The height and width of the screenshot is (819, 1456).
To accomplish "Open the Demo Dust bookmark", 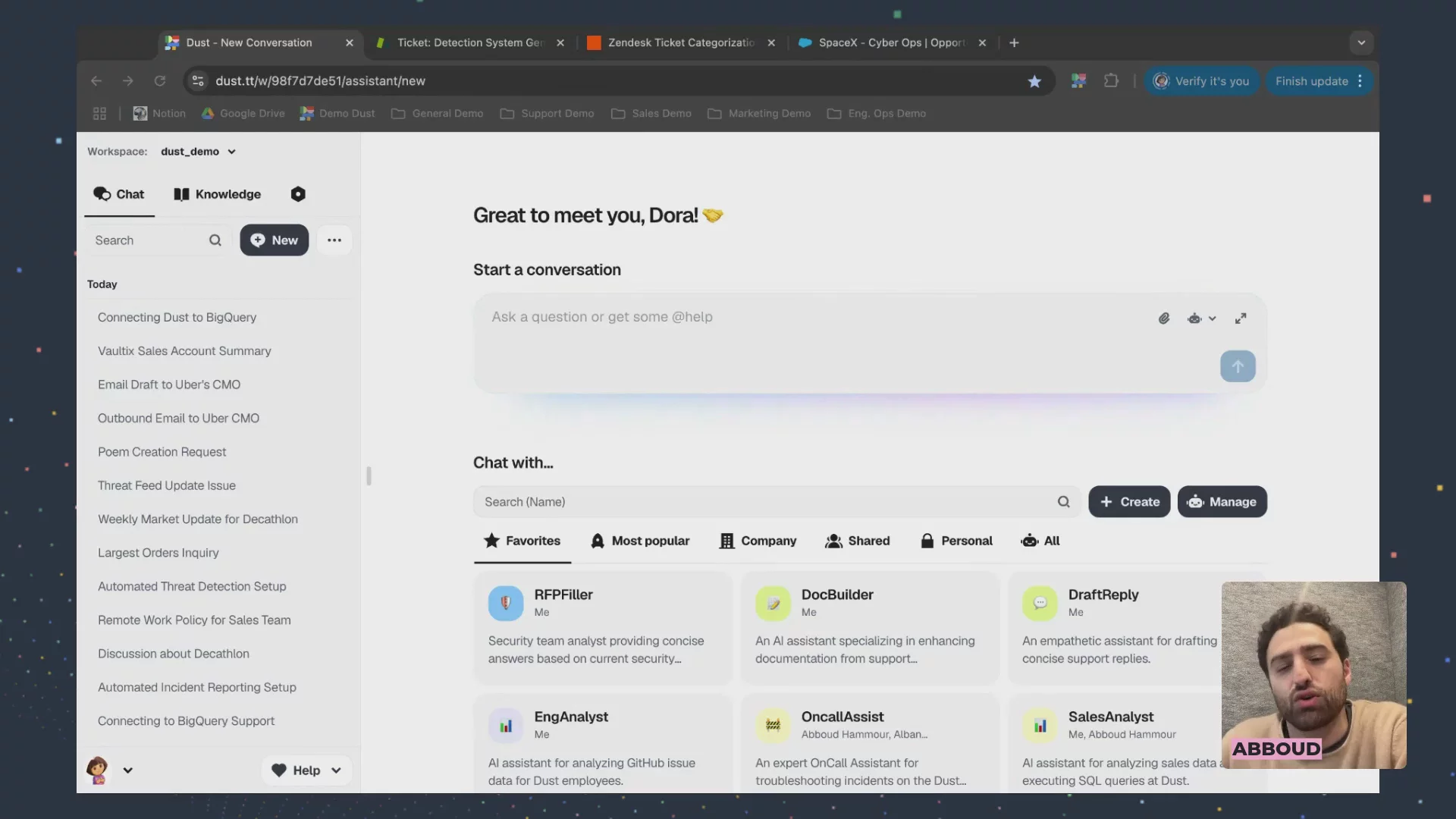I will (x=337, y=114).
